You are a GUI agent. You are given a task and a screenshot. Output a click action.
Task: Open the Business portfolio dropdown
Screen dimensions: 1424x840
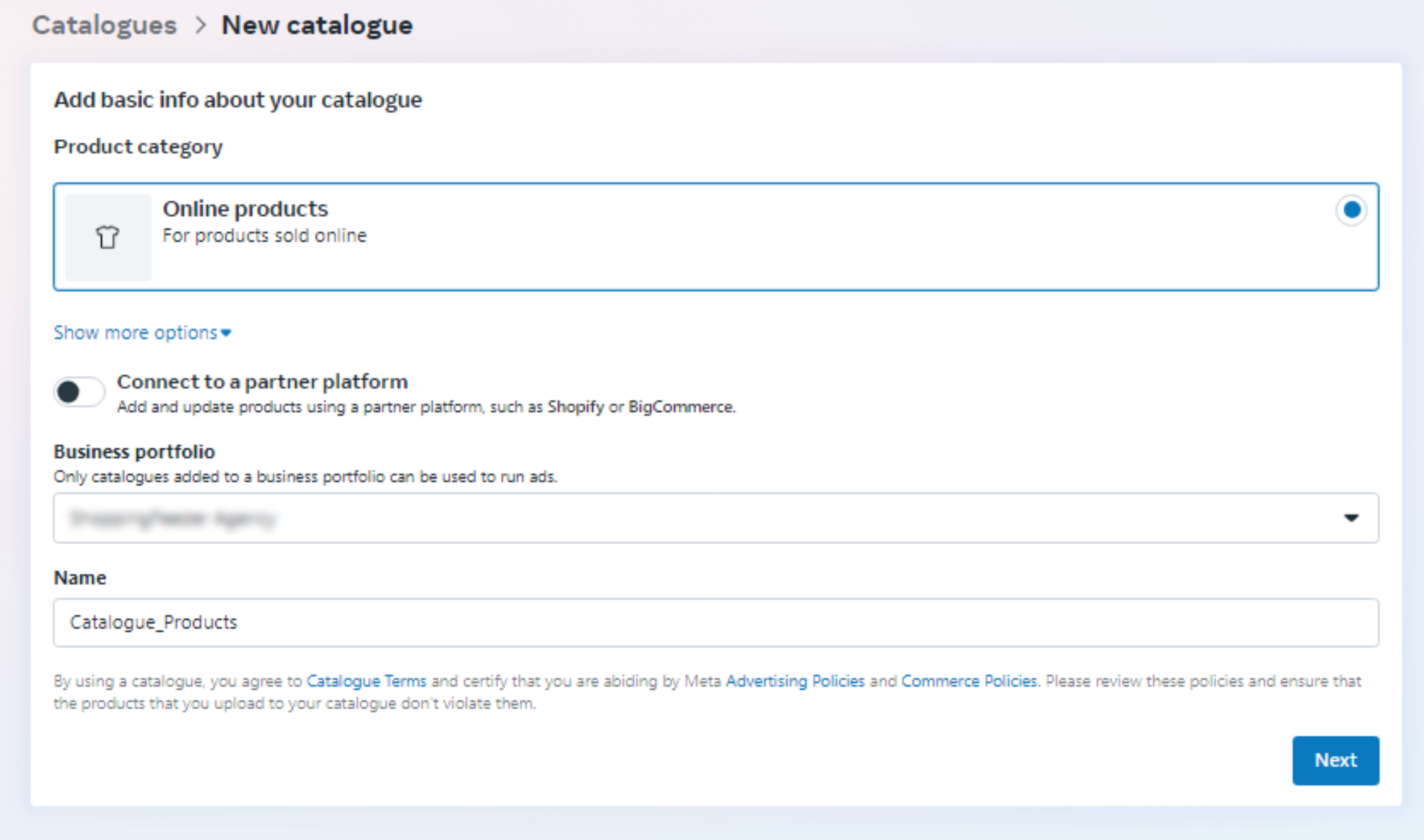715,518
